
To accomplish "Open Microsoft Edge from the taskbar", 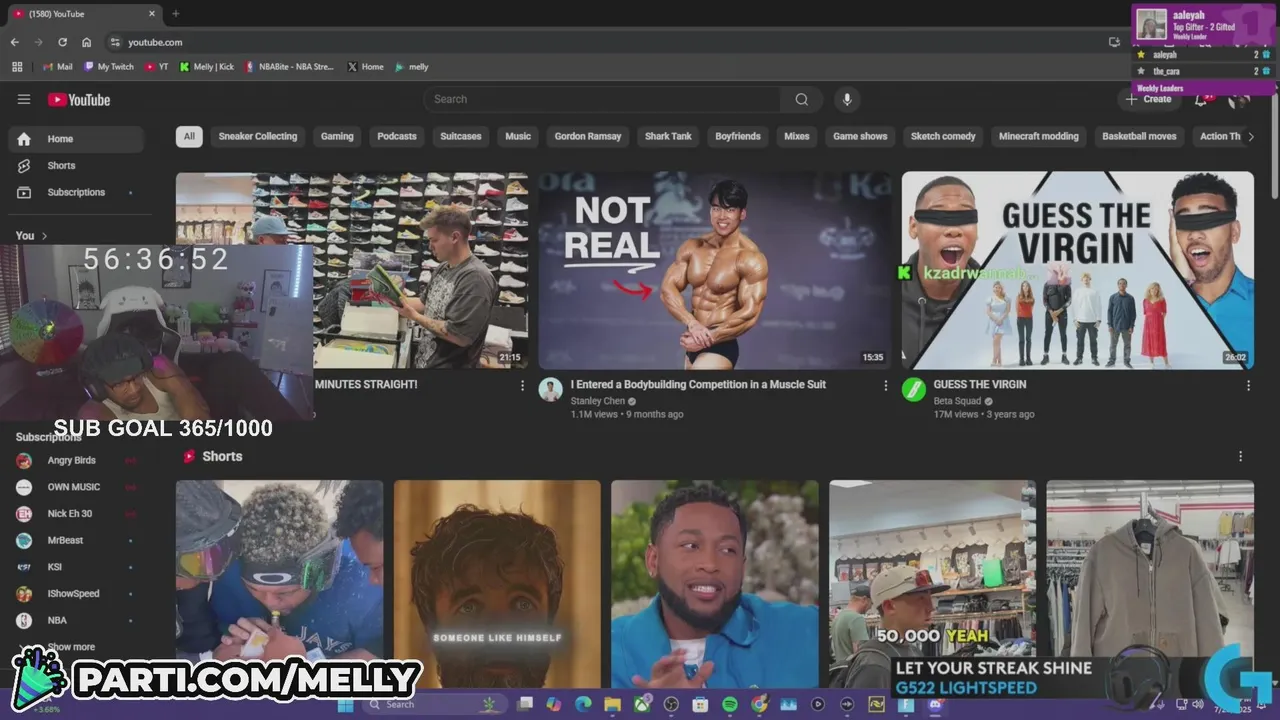I will pyautogui.click(x=582, y=704).
